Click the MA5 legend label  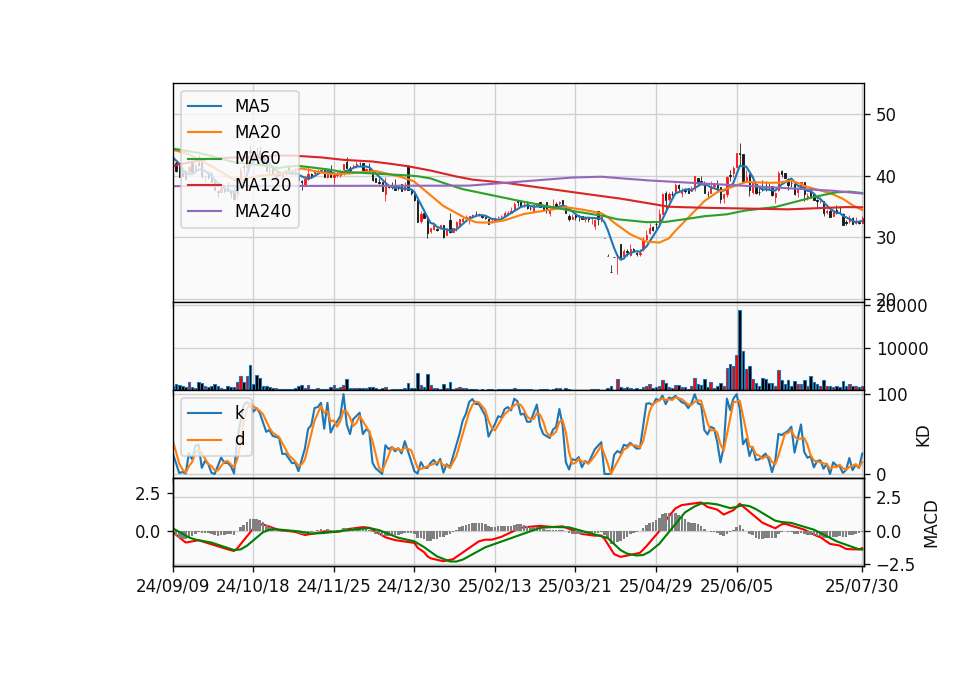pos(252,106)
